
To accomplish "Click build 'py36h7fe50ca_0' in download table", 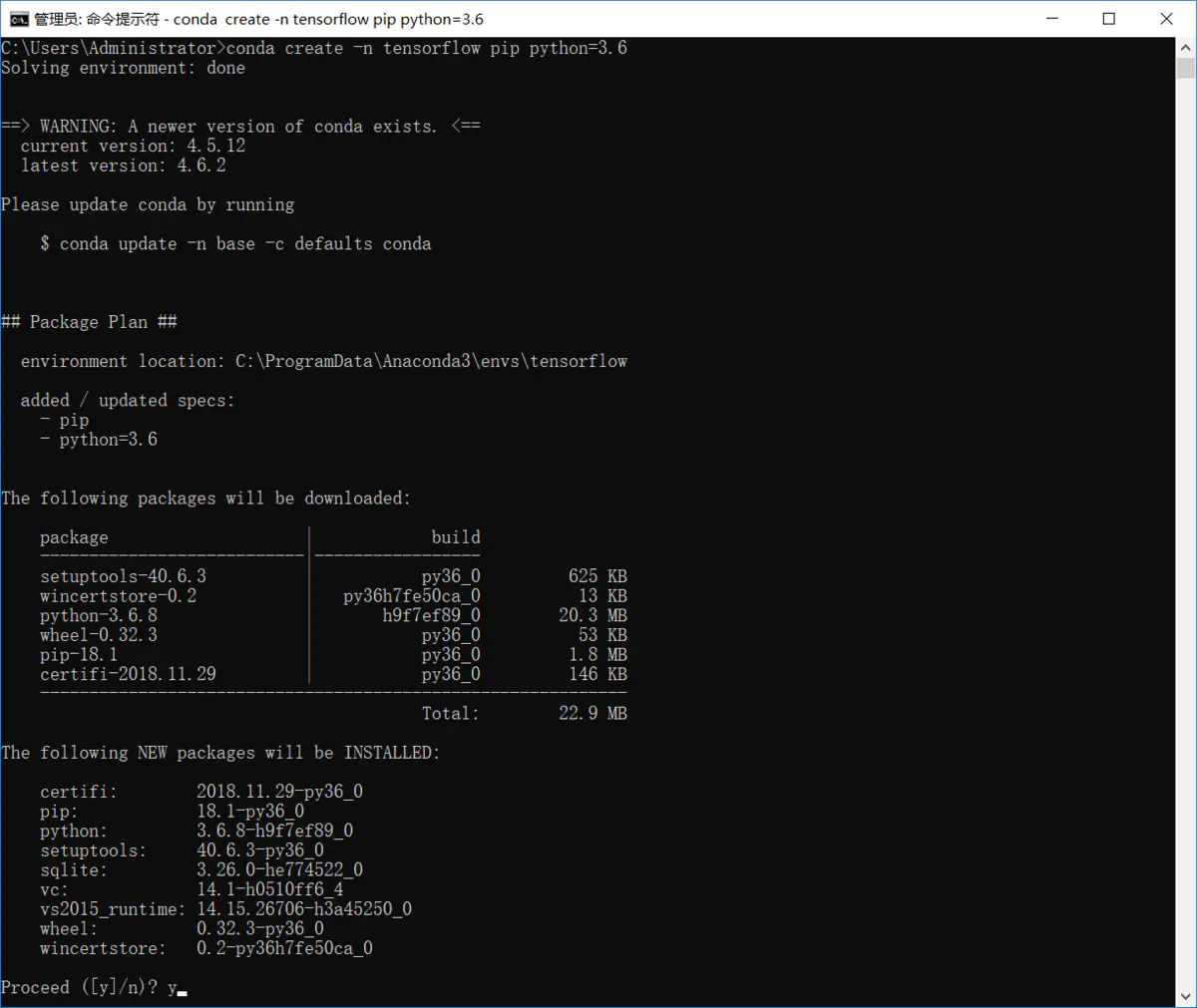I will pyautogui.click(x=412, y=596).
